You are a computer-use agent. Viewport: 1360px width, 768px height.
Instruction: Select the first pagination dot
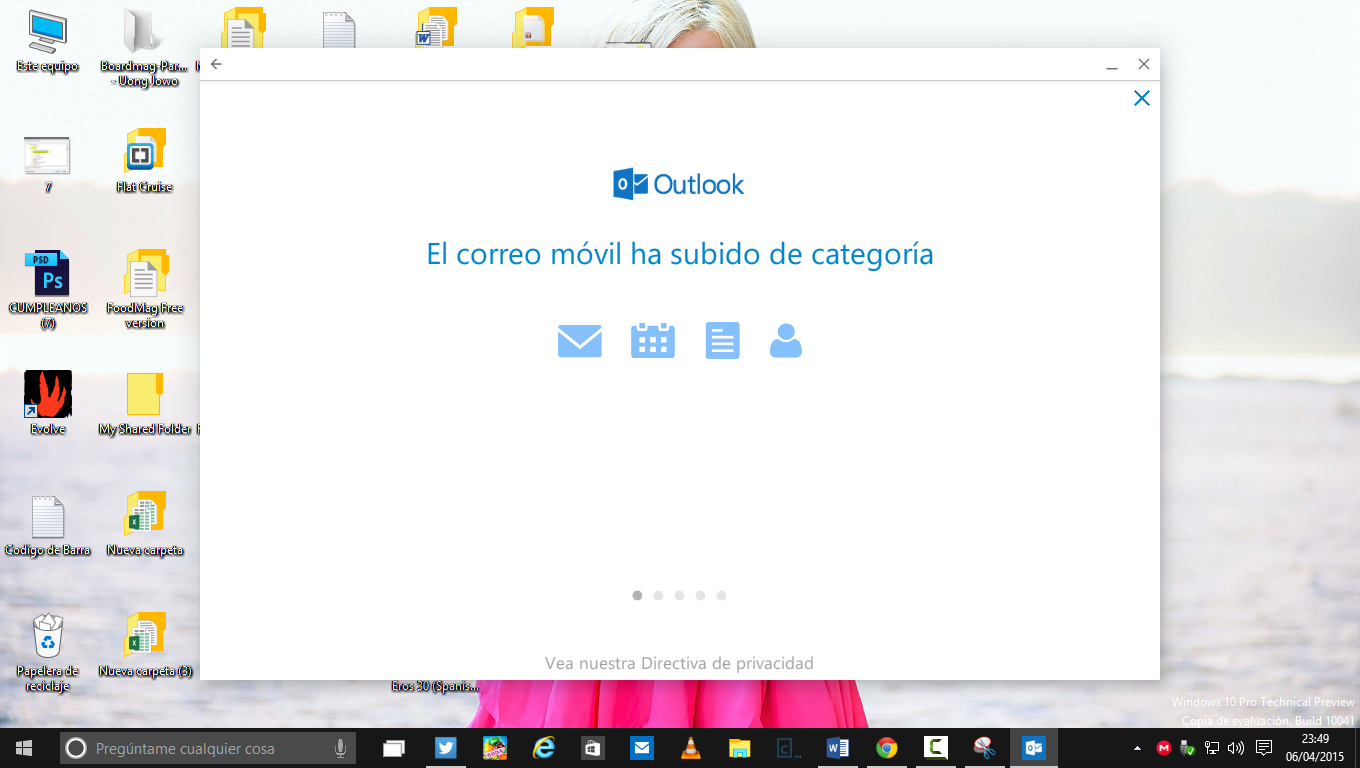[x=637, y=595]
